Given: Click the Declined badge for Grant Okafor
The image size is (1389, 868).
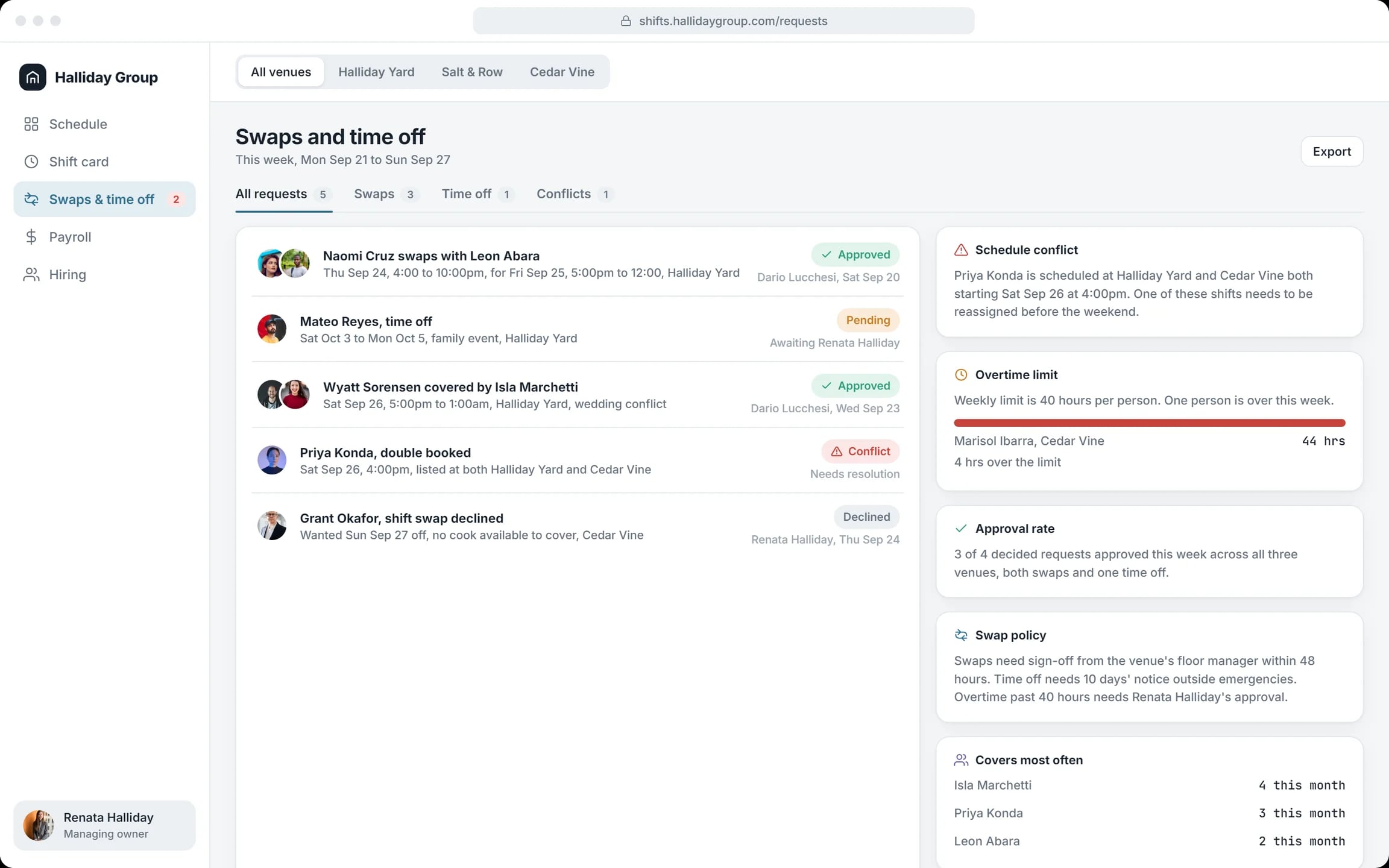Looking at the screenshot, I should point(866,517).
